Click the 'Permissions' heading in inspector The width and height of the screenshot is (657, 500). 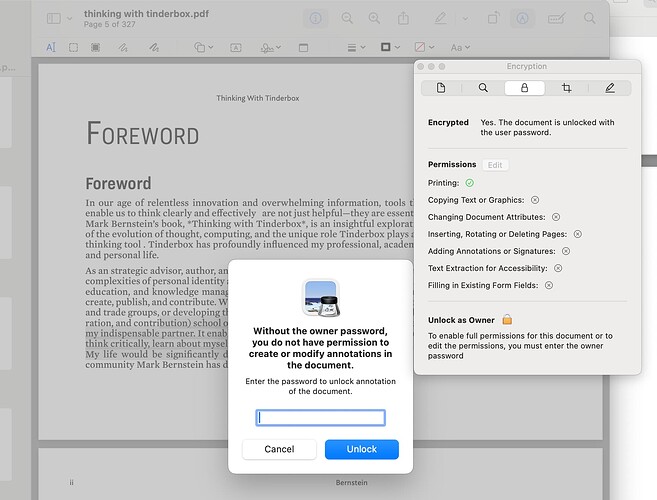tap(452, 164)
